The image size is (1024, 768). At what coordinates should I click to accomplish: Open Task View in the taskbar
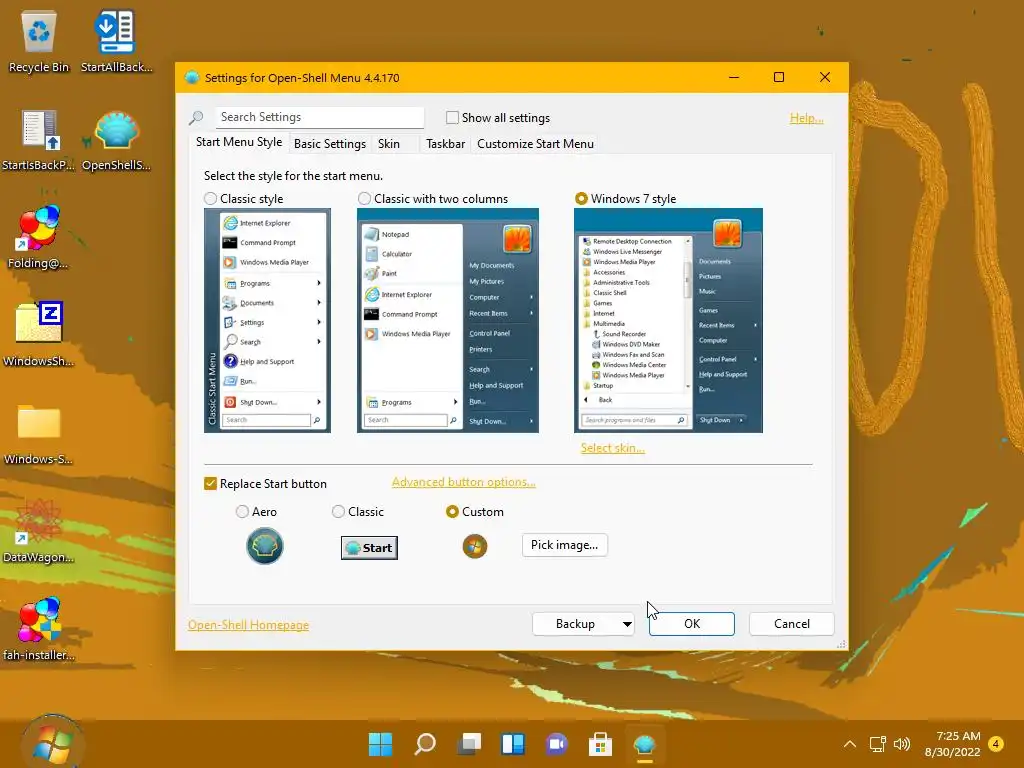469,744
